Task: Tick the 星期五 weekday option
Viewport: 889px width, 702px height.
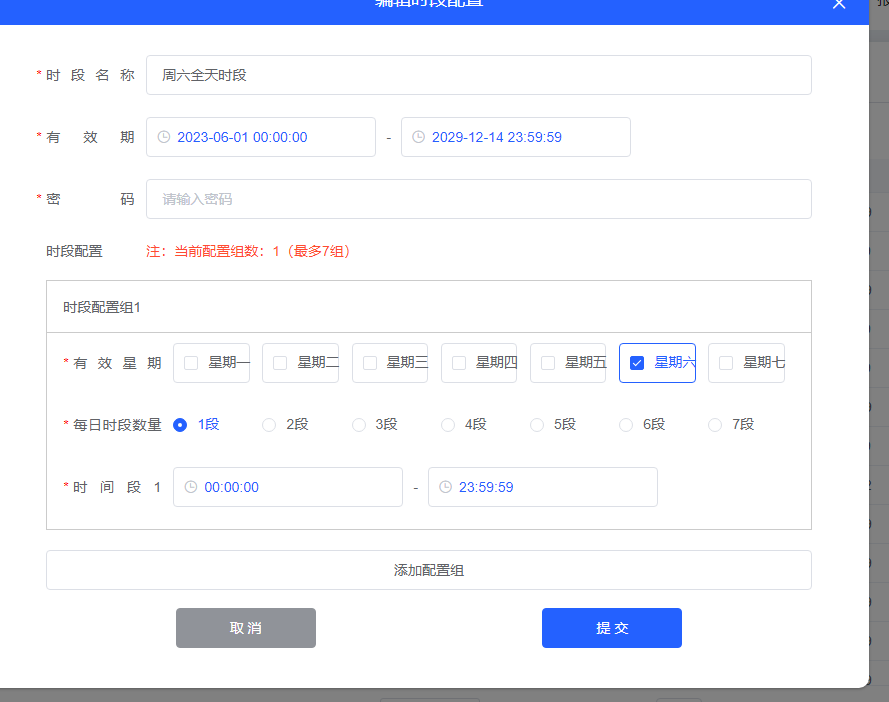Action: coord(548,363)
